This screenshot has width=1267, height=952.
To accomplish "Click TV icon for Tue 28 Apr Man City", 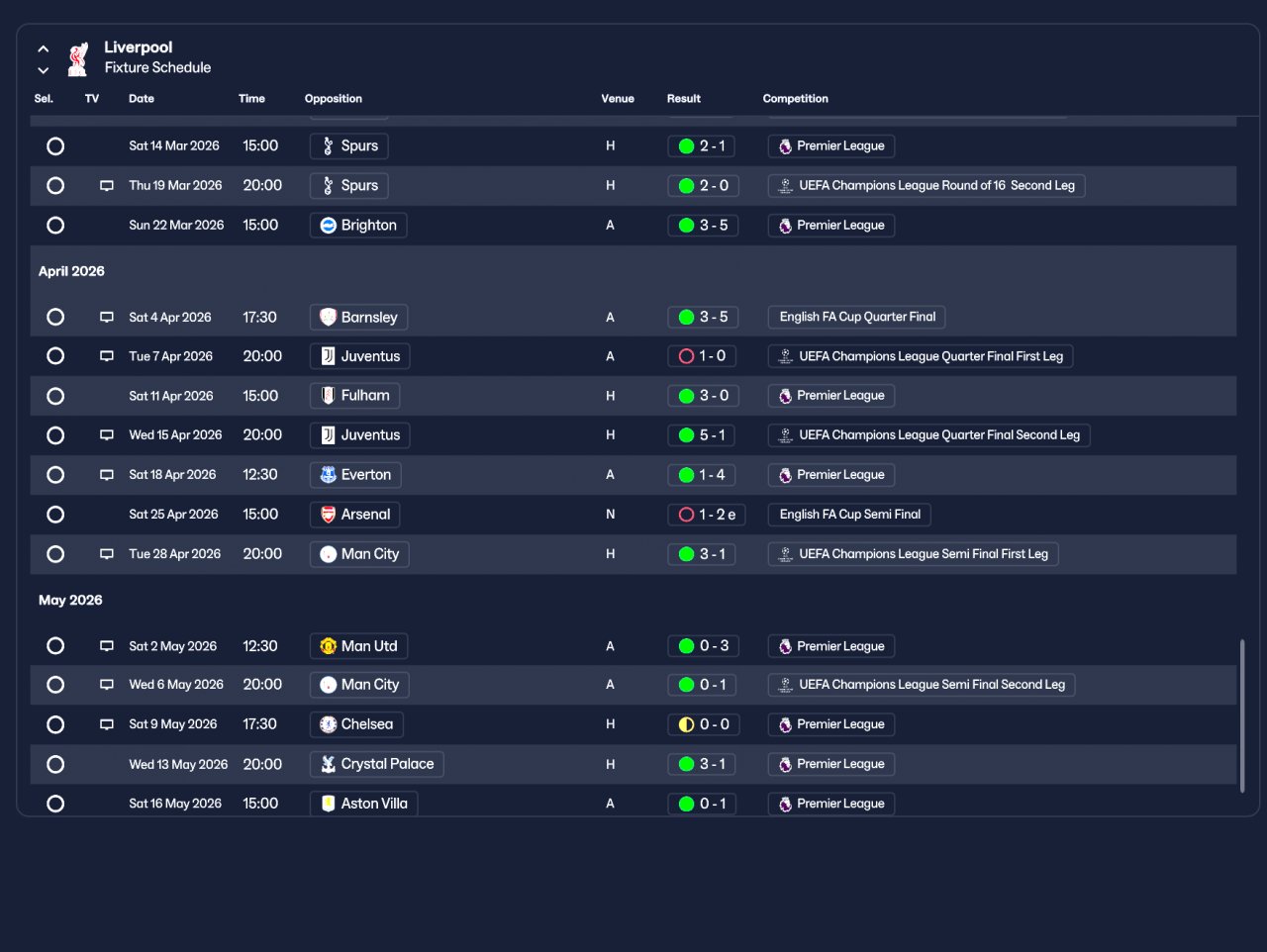I will coord(107,554).
